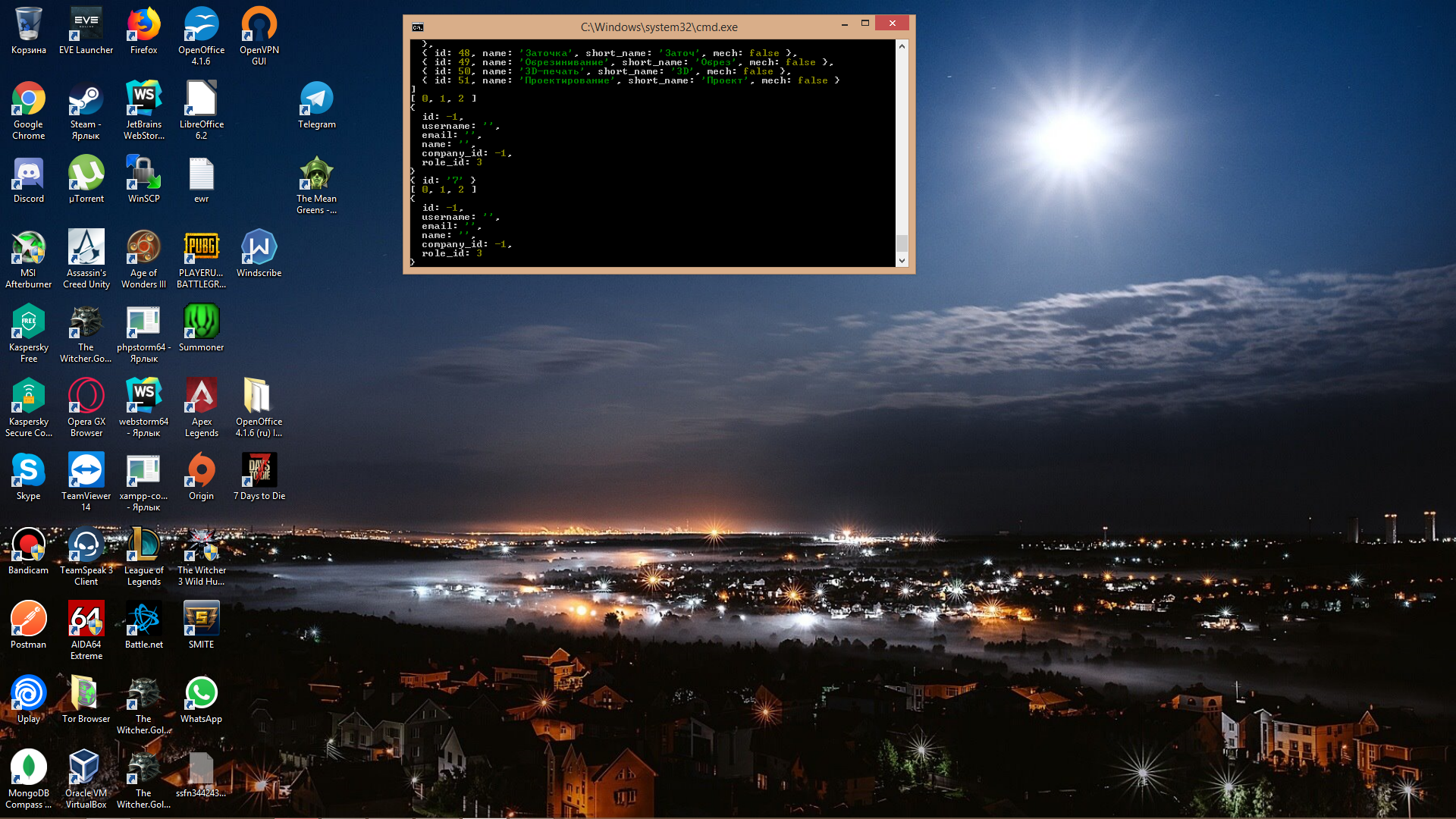Minimize the cmd.exe window
1456x819 pixels.
point(844,24)
